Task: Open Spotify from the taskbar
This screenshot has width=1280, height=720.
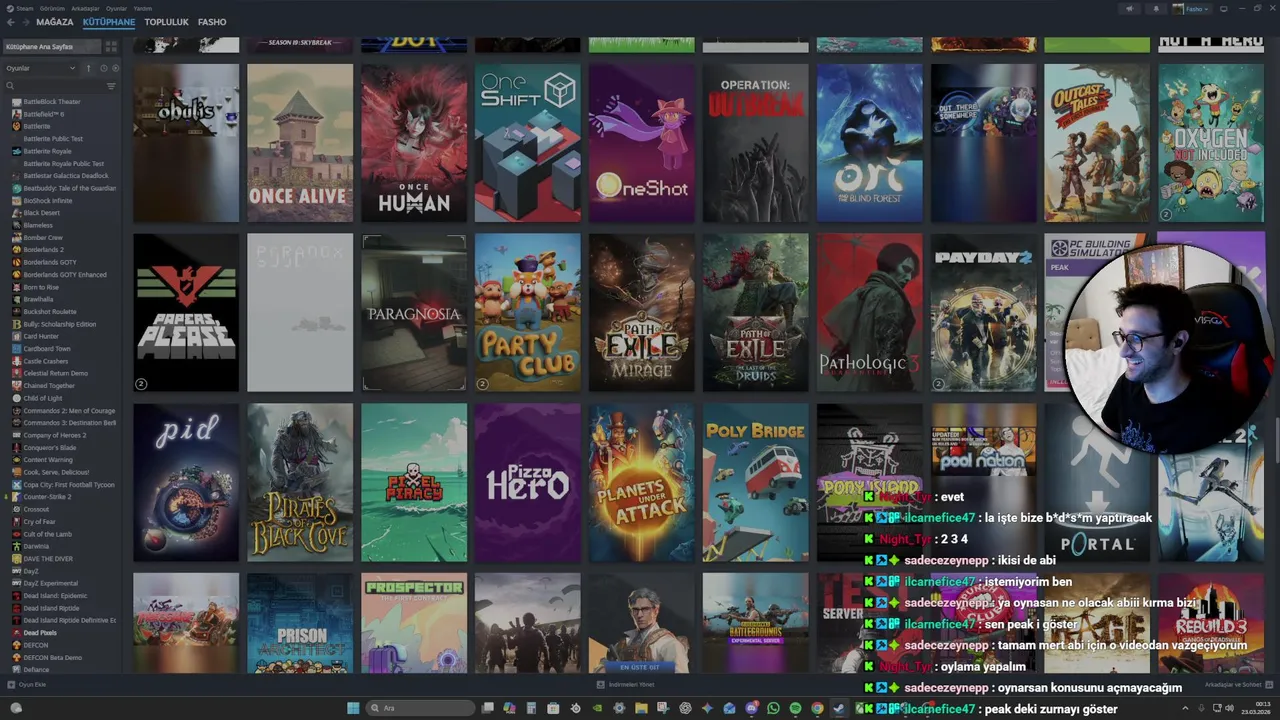Action: click(x=795, y=708)
